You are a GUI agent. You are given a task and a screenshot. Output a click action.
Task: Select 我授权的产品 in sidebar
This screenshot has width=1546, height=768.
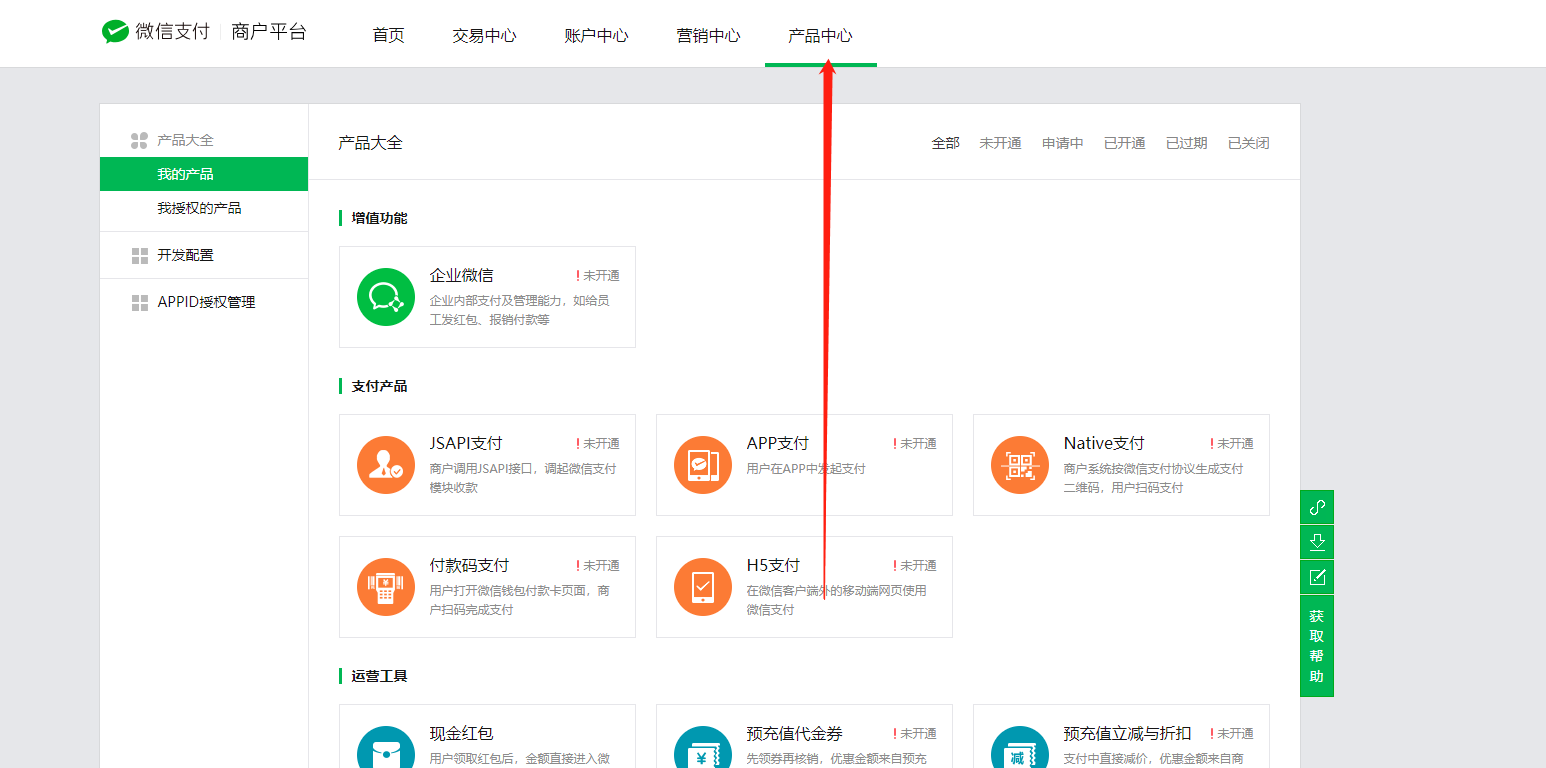coord(199,208)
